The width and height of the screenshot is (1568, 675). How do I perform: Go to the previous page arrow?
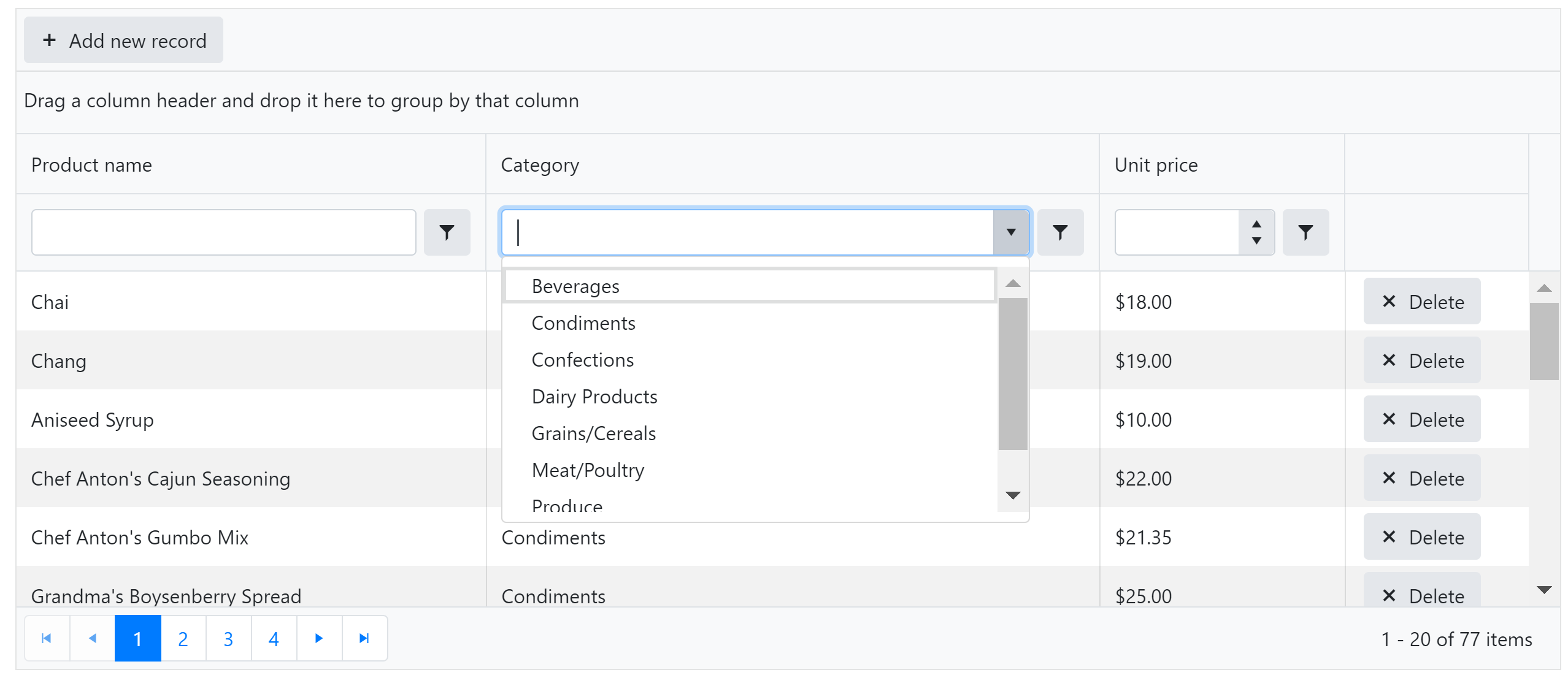pos(92,638)
